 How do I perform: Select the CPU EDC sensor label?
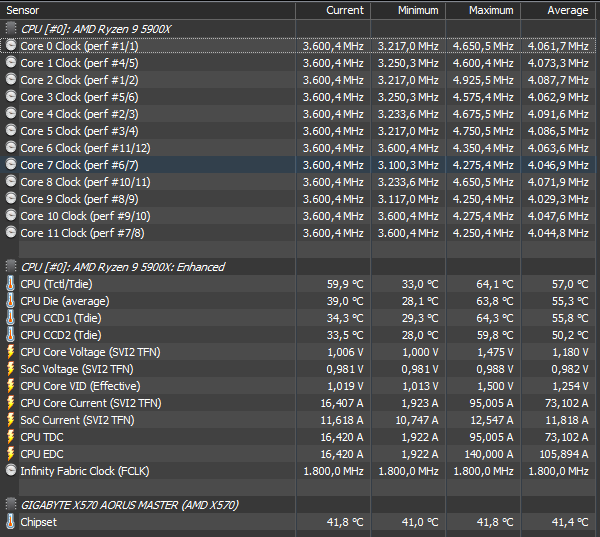point(42,454)
